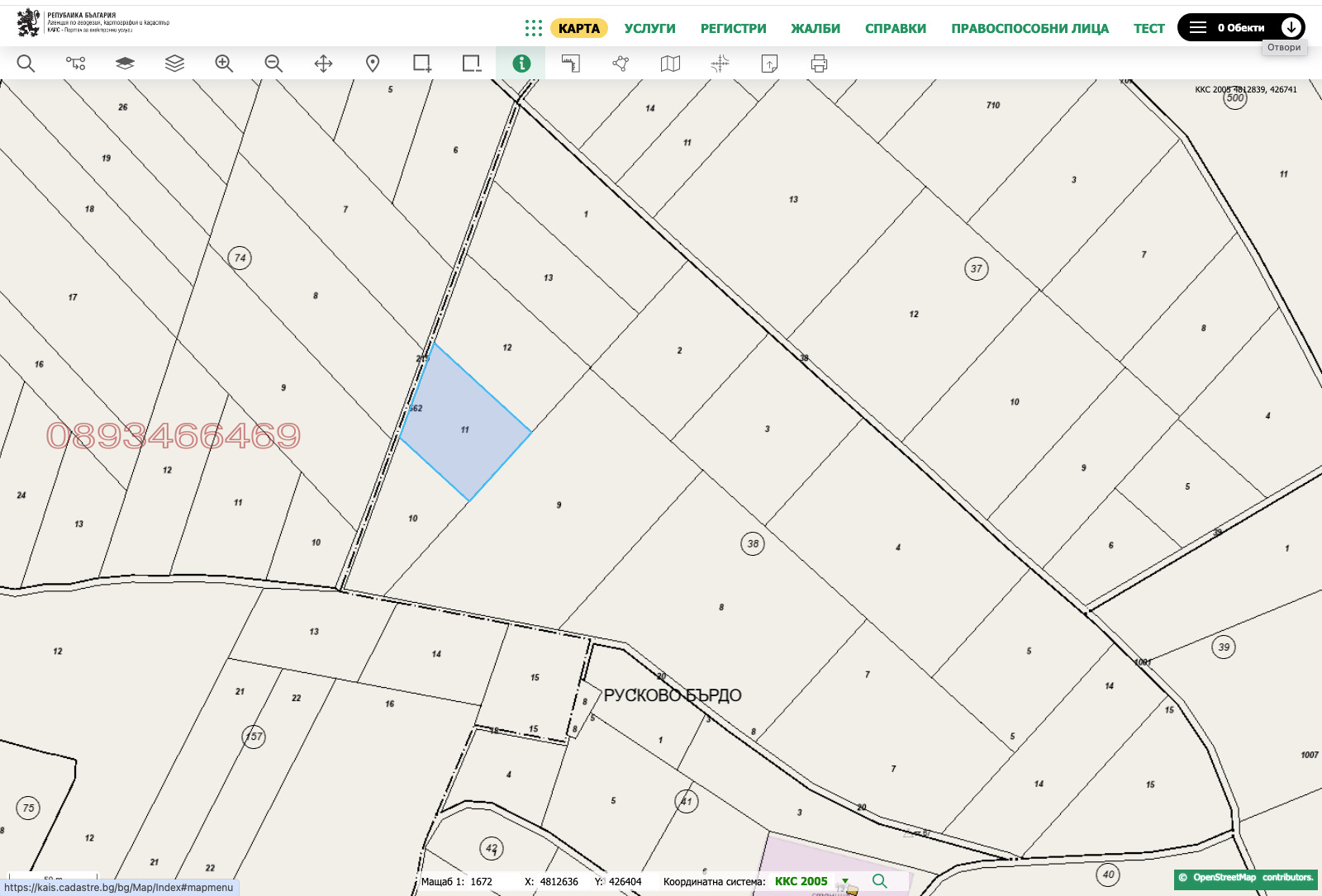Open the КАРТА tab
Screen dimensions: 1322x896
(579, 28)
